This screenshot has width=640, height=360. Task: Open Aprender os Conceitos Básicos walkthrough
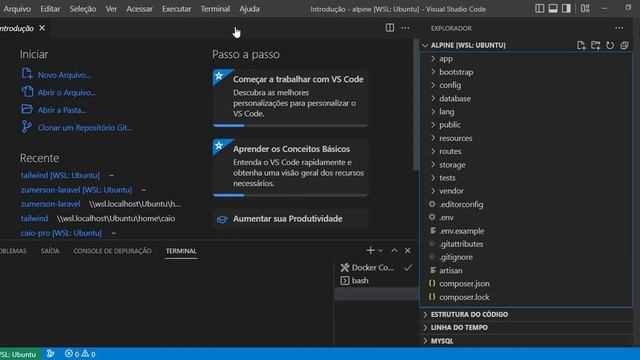click(290, 167)
